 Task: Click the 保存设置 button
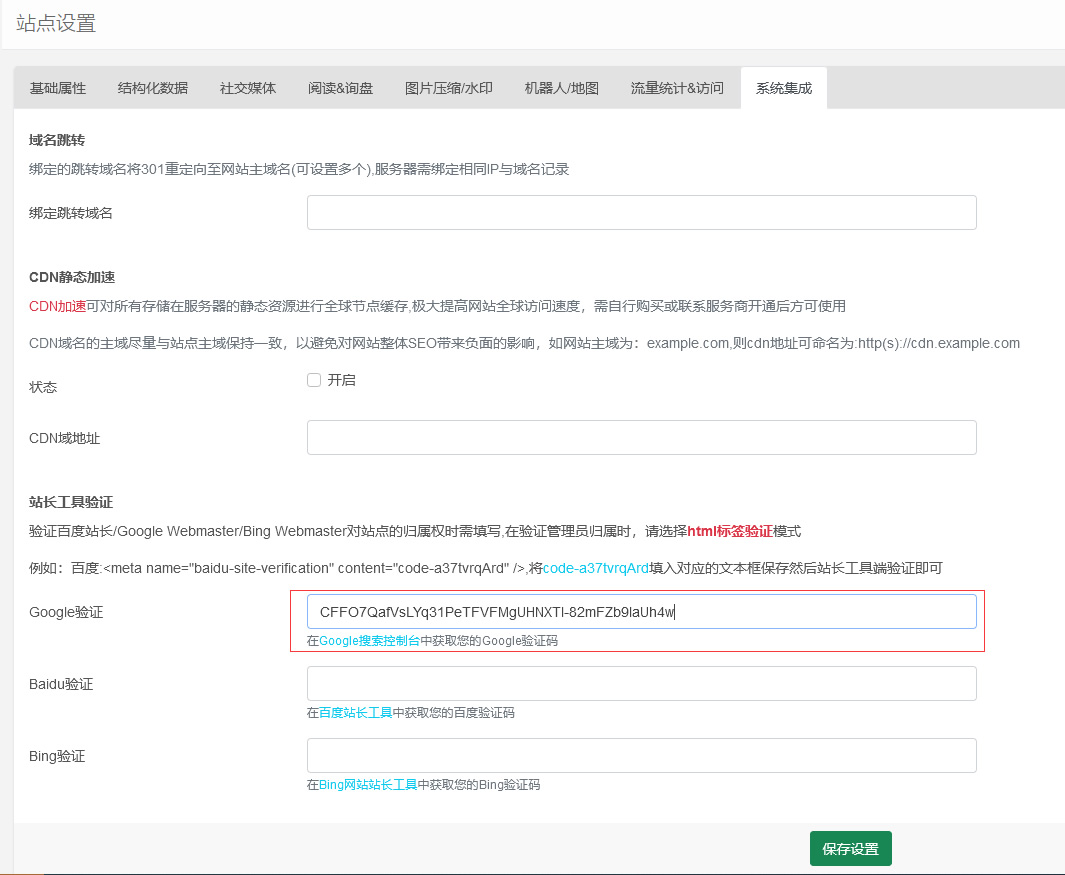(x=850, y=849)
